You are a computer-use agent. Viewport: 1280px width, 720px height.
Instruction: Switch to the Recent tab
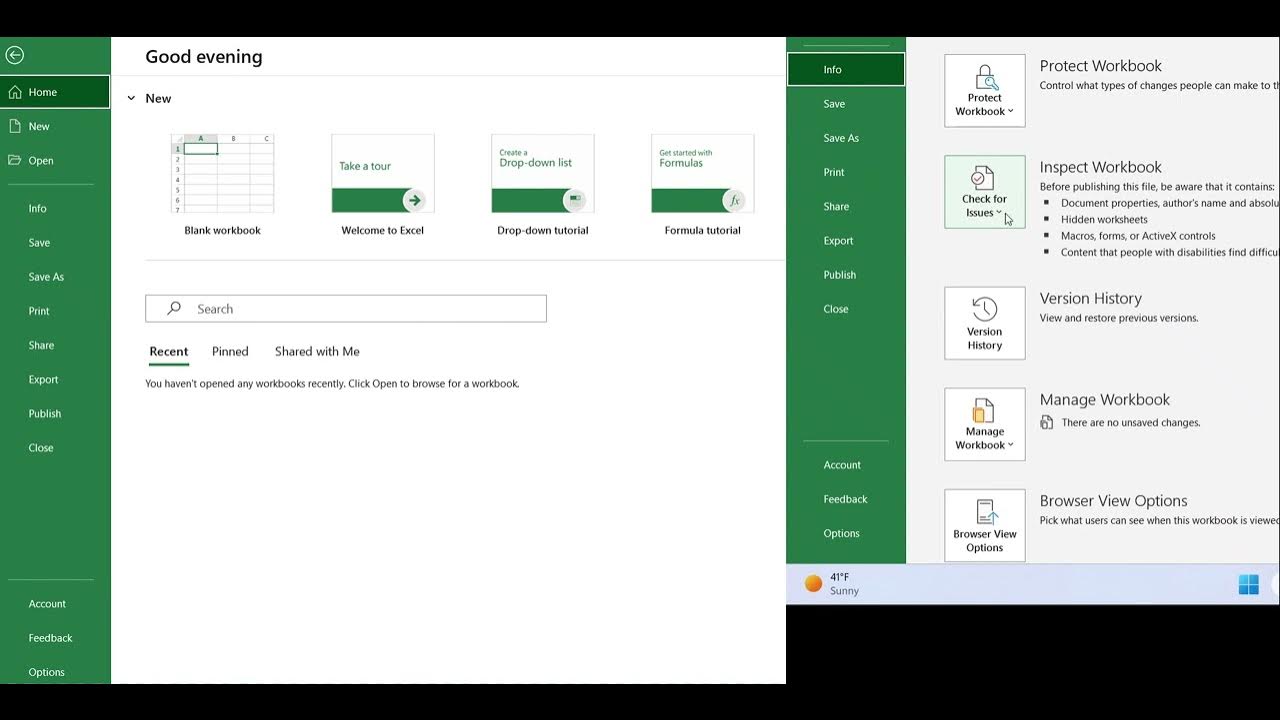tap(169, 351)
